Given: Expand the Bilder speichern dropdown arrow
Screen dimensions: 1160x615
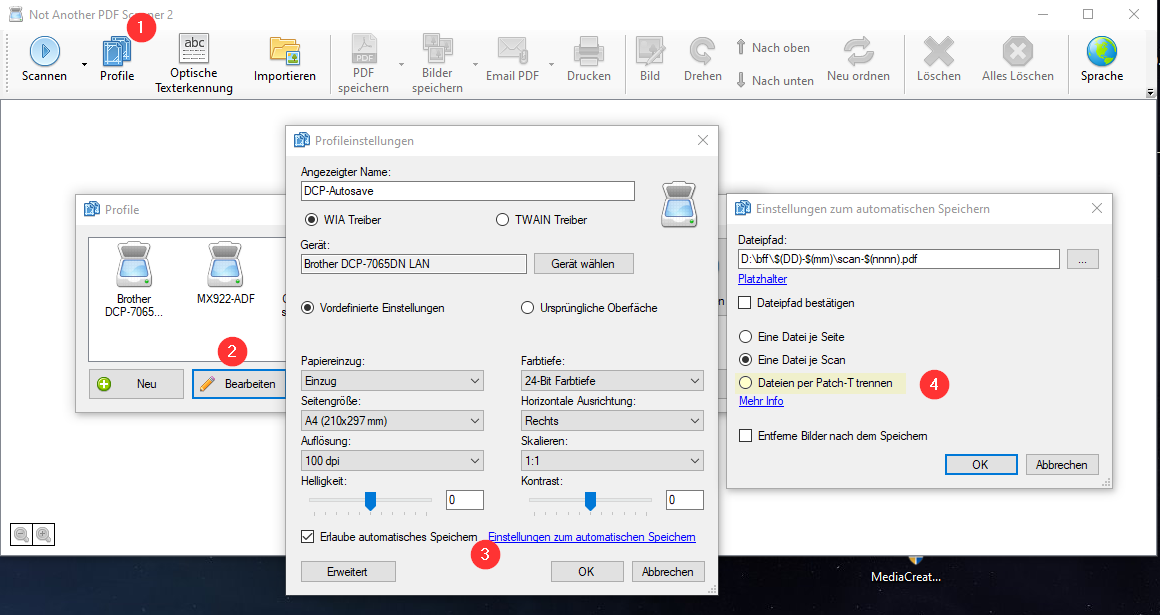Looking at the screenshot, I should point(476,64).
